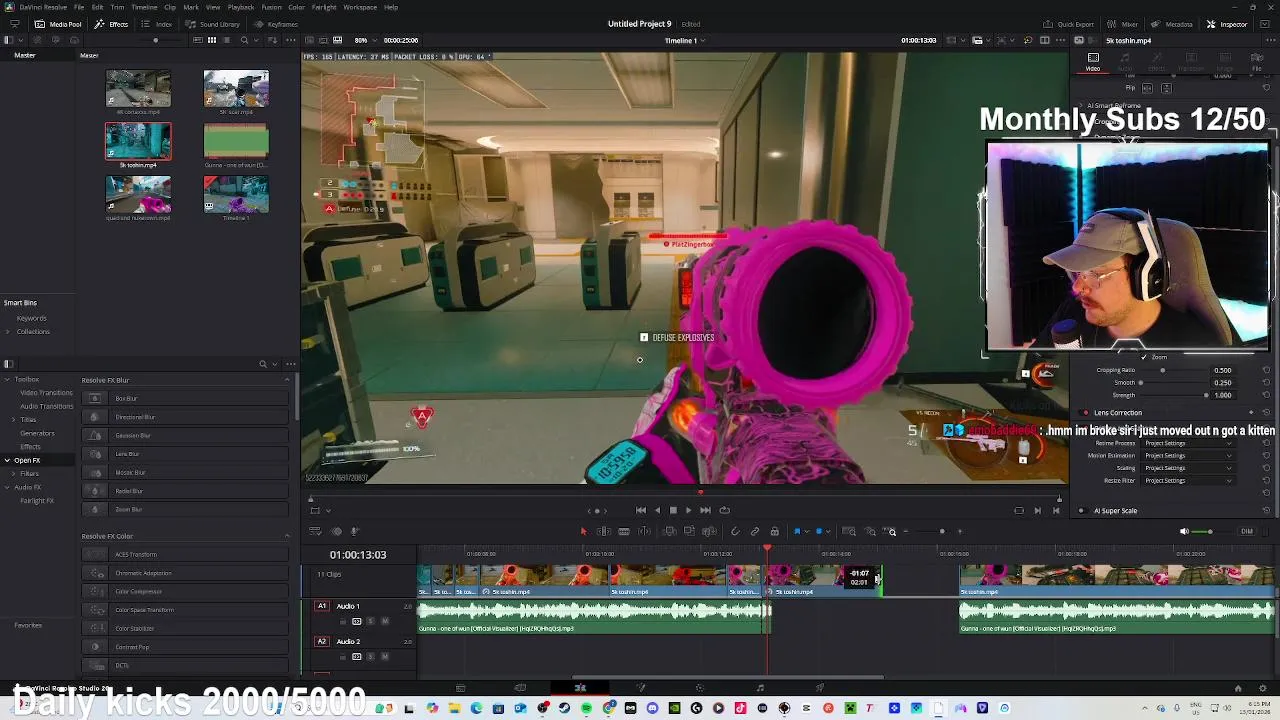The height and width of the screenshot is (720, 1280).
Task: Collapse the Open FX tree item
Action: 7,460
